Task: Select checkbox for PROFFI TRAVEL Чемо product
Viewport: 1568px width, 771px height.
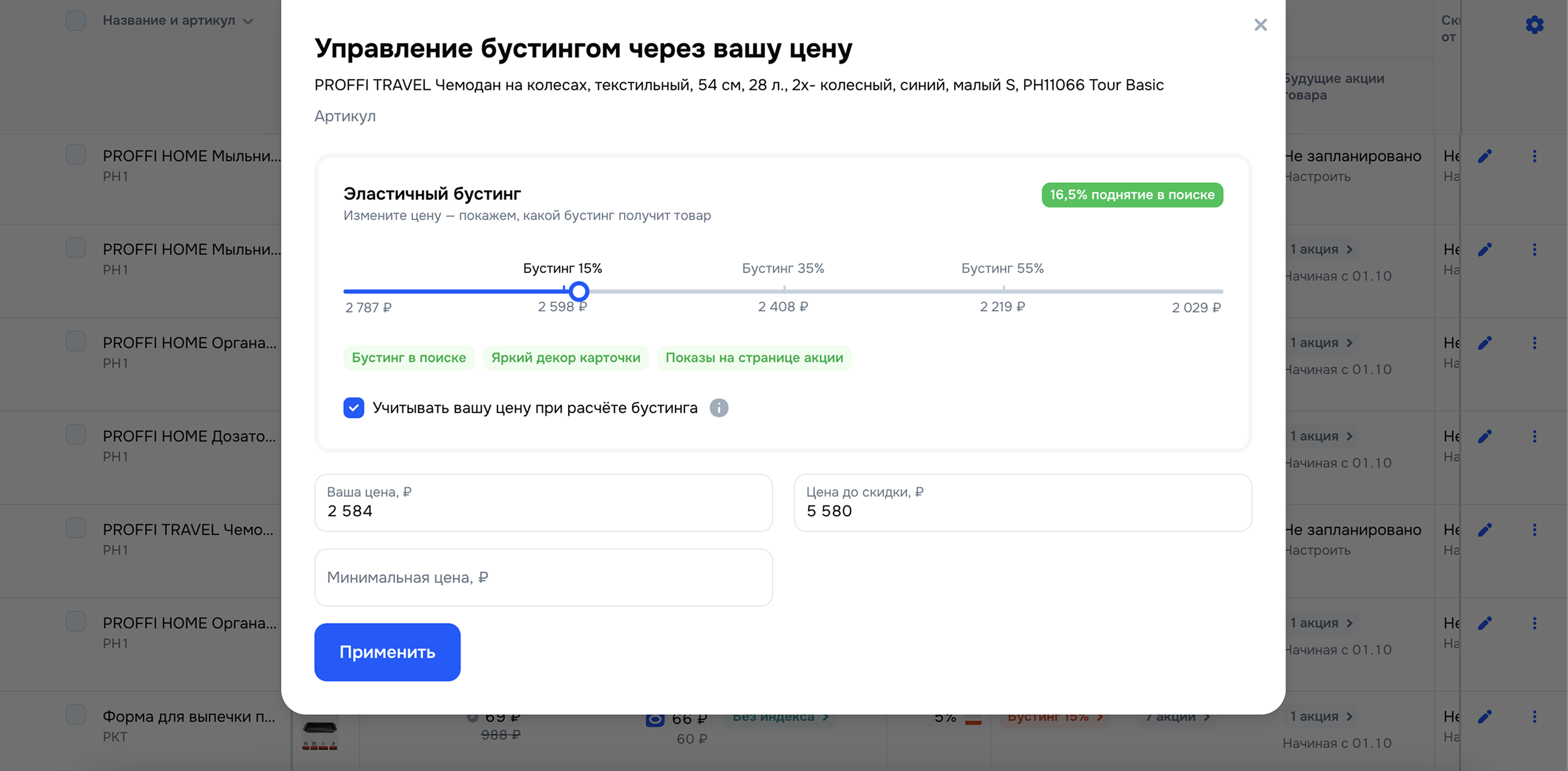Action: (75, 527)
